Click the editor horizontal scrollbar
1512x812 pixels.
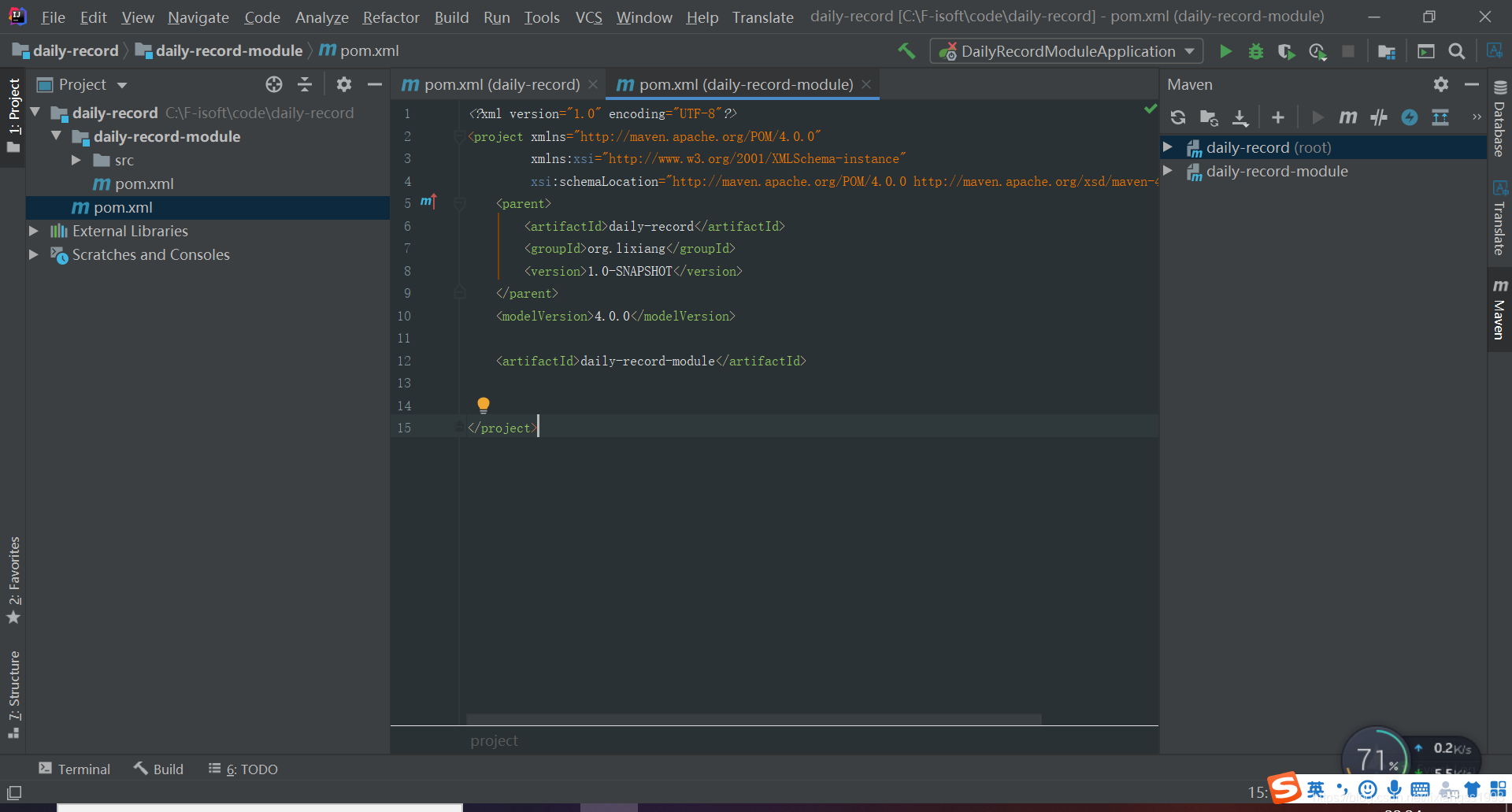point(754,719)
